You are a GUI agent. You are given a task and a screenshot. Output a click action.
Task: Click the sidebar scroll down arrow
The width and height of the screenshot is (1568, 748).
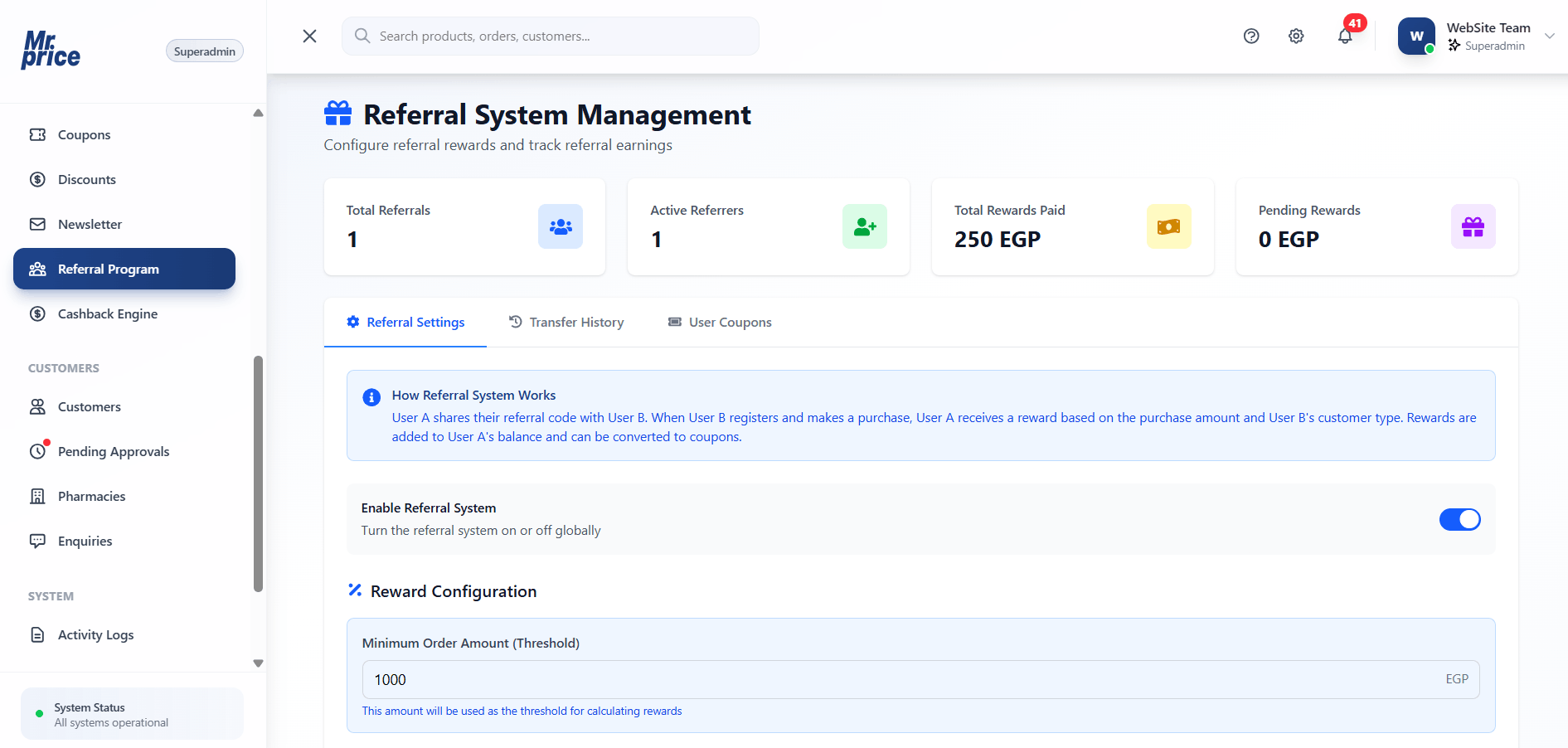tap(258, 663)
